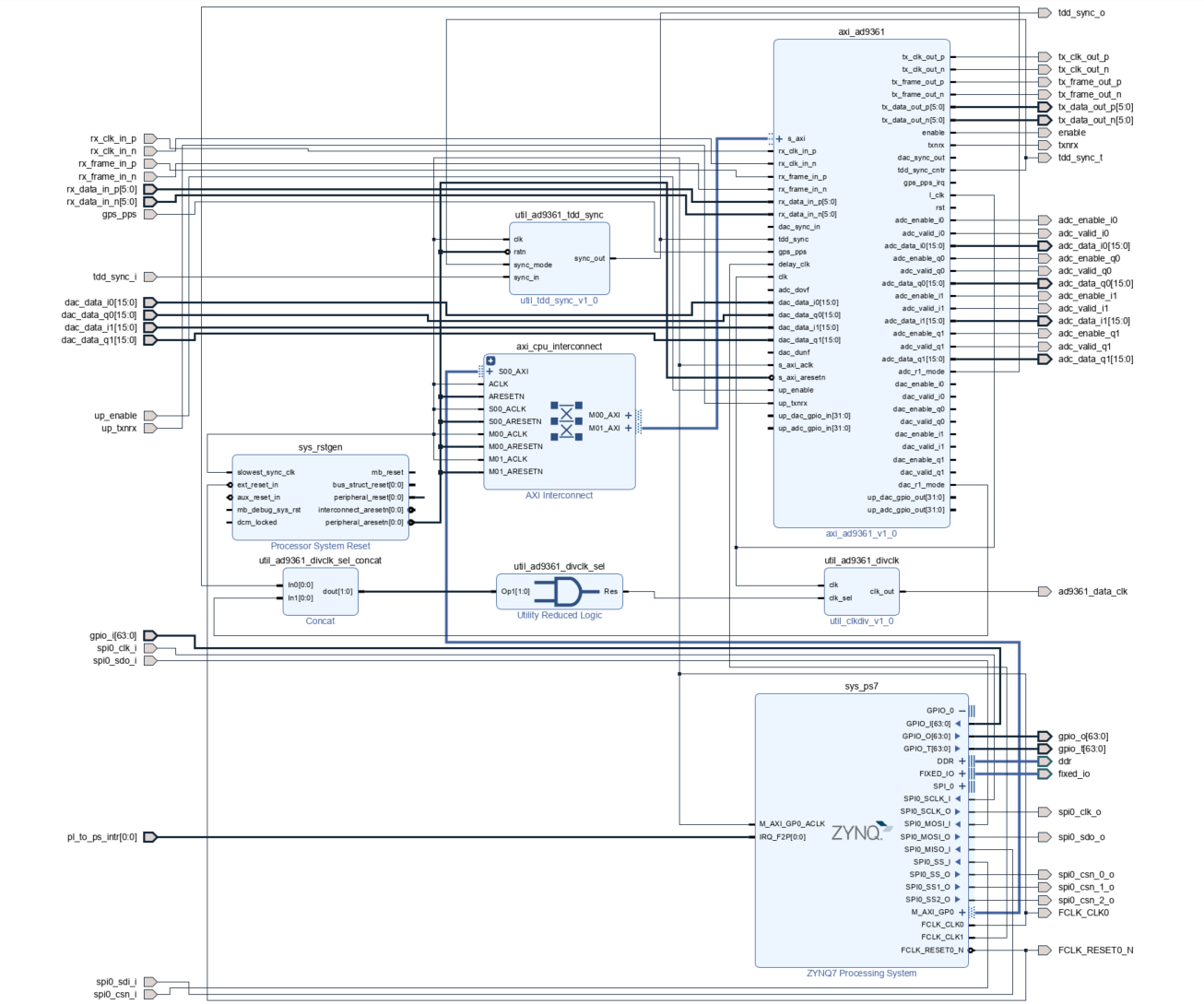The height and width of the screenshot is (1004, 1204).
Task: Select the ad9361_data_clk output port symbol
Action: (x=1045, y=592)
